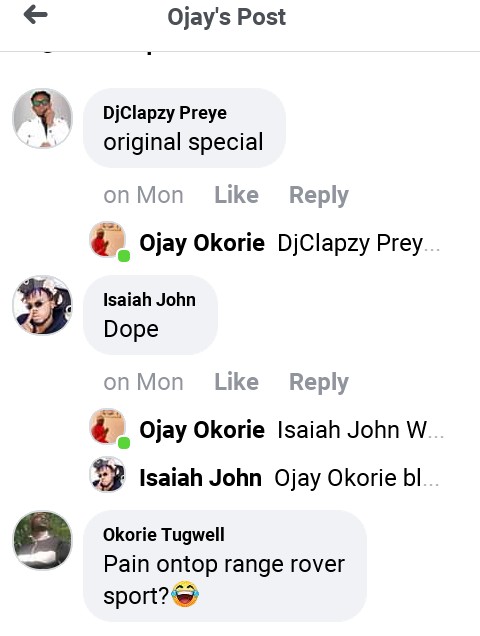The width and height of the screenshot is (480, 636).
Task: Reply to the 'Dope' comment
Action: [319, 382]
